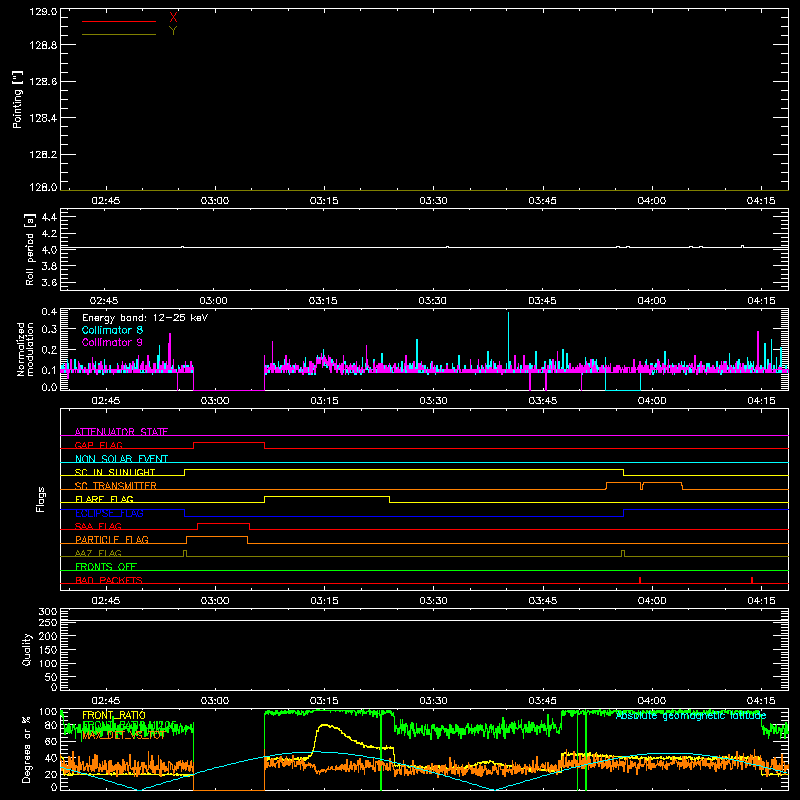Click the yellow FRONT_RATIO legend label
The height and width of the screenshot is (800, 800).
click(114, 715)
